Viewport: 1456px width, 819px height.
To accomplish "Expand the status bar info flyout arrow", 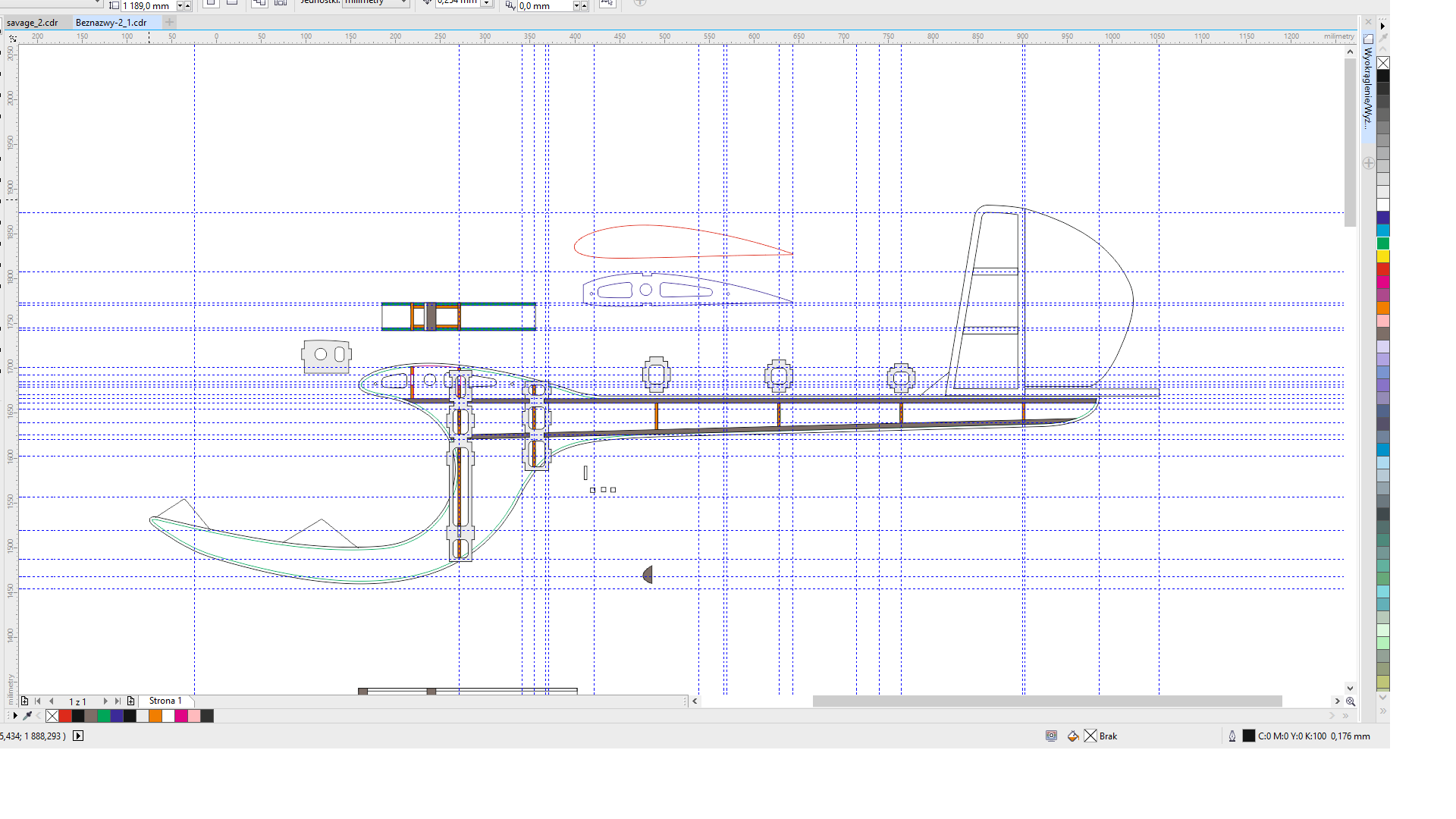I will coord(78,736).
